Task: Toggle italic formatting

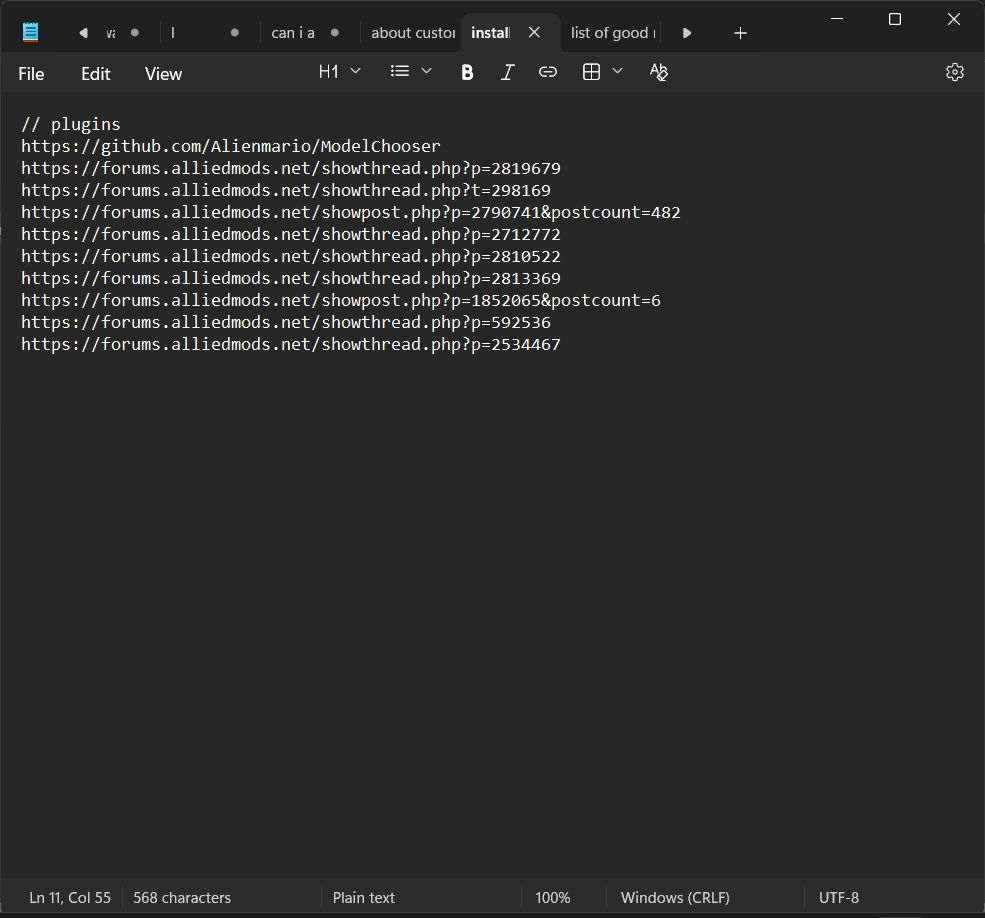Action: (x=507, y=72)
